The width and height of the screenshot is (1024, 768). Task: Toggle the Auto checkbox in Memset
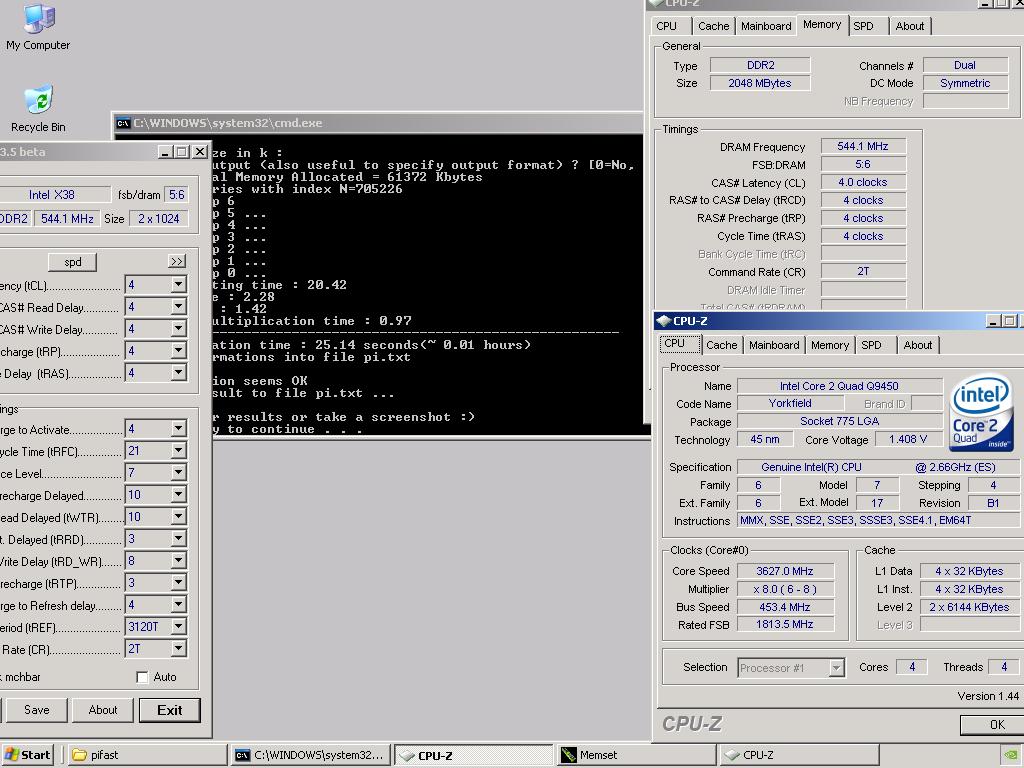pos(142,677)
